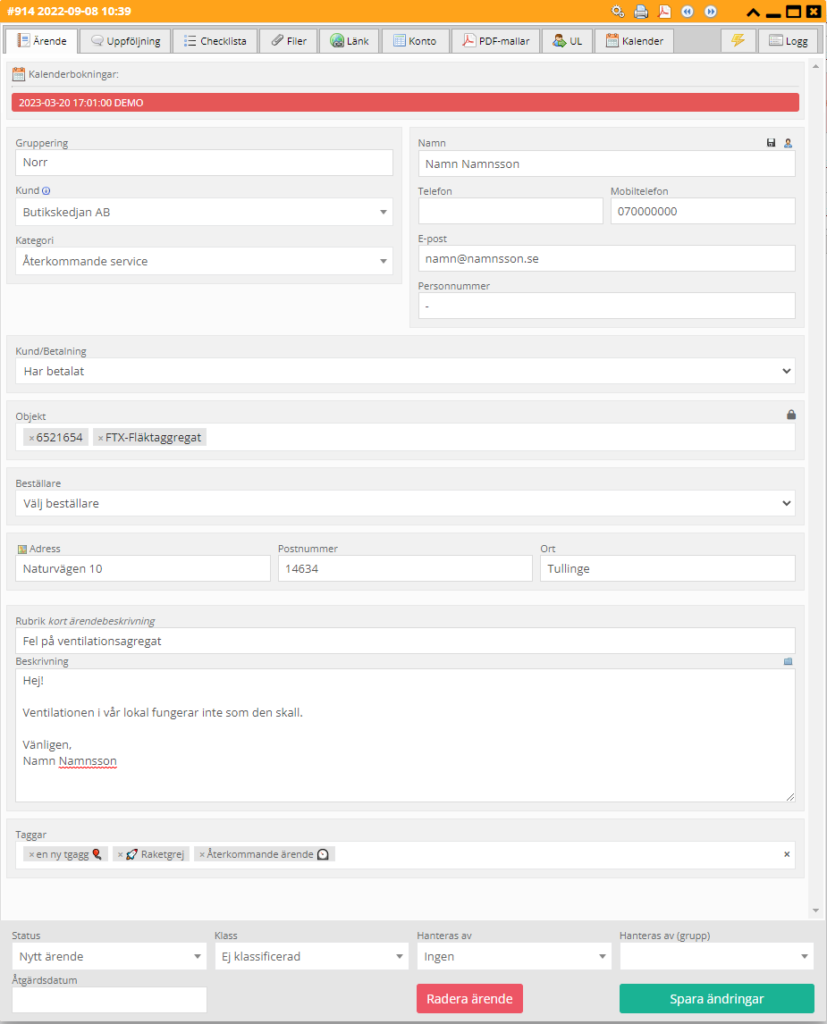Clear all tags with the x button
The image size is (827, 1024).
tap(786, 854)
